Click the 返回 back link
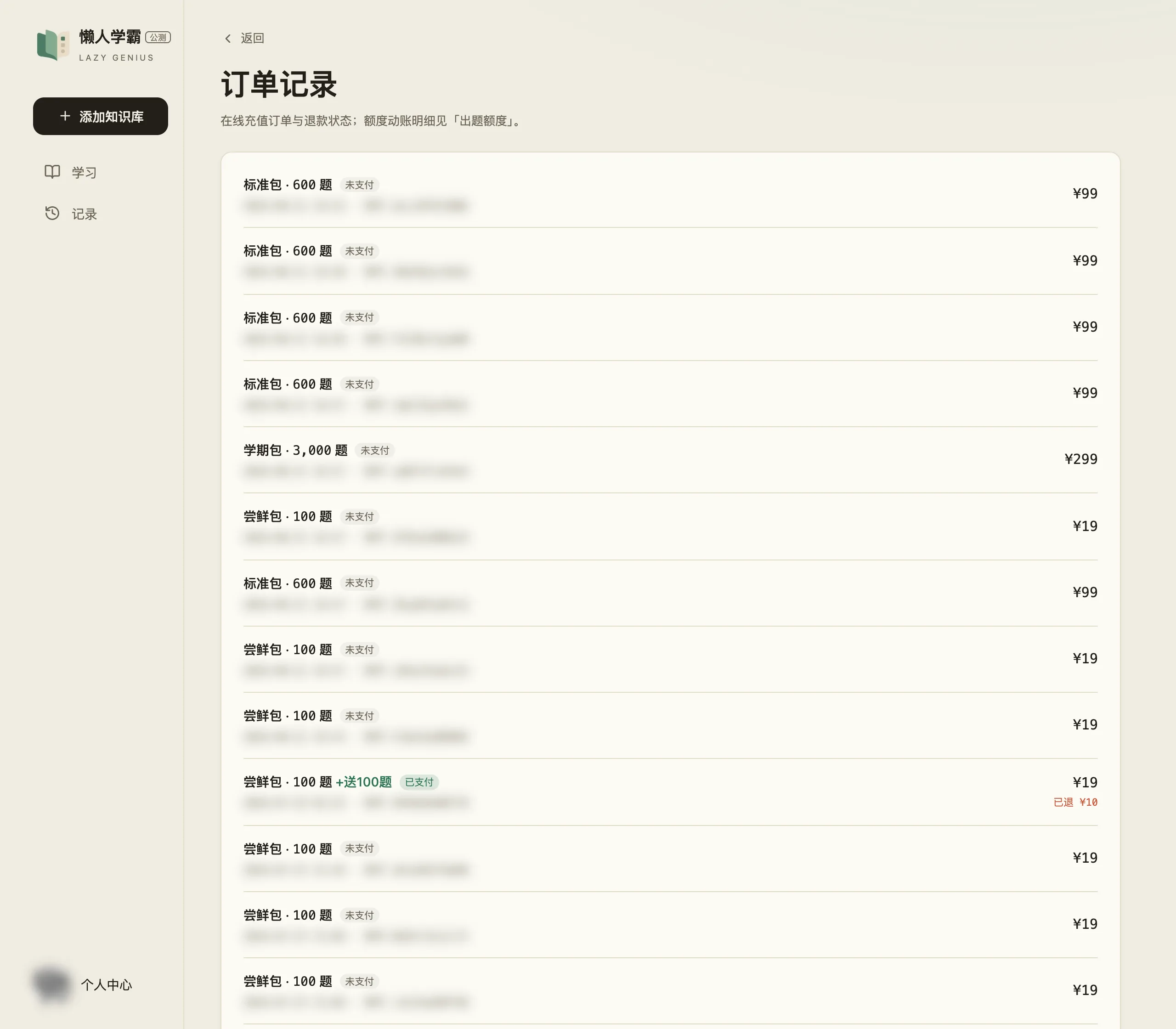 244,39
